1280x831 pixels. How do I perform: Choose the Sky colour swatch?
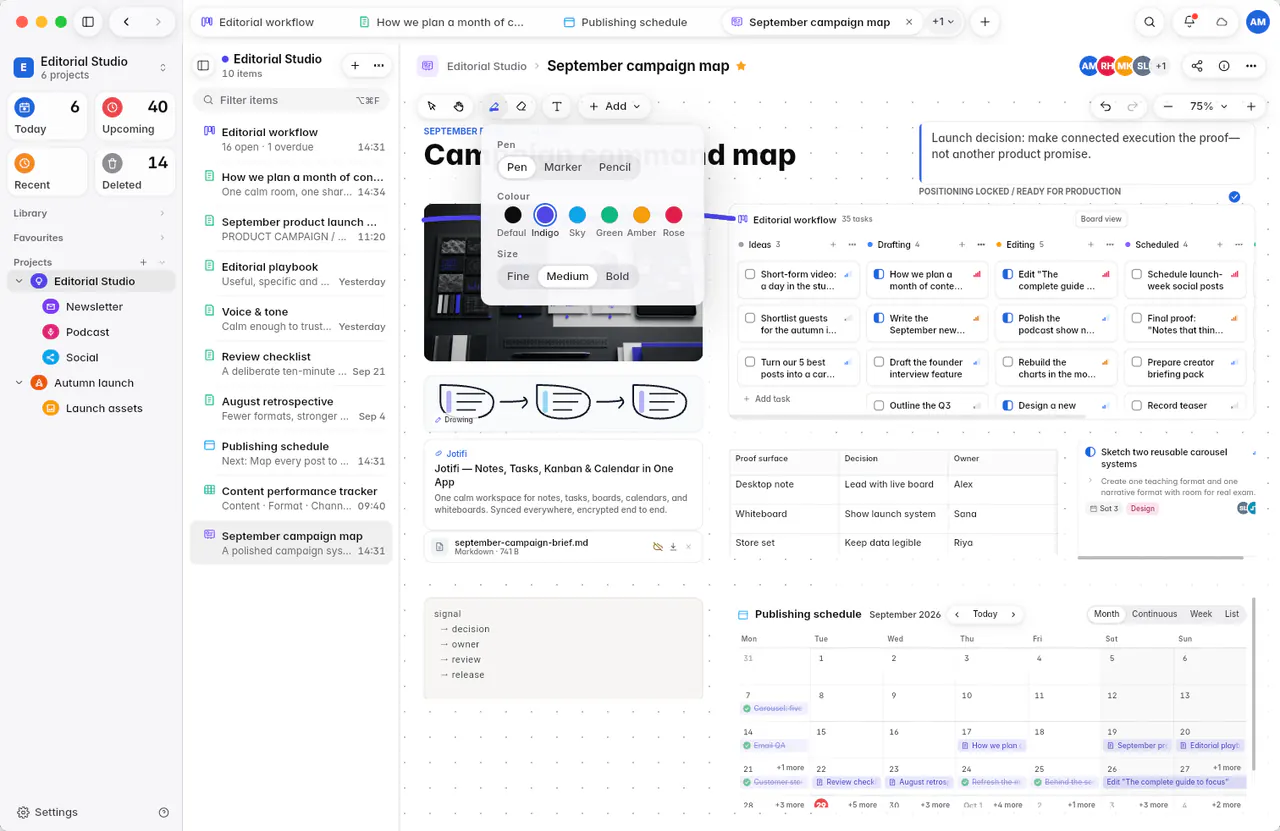(x=577, y=215)
